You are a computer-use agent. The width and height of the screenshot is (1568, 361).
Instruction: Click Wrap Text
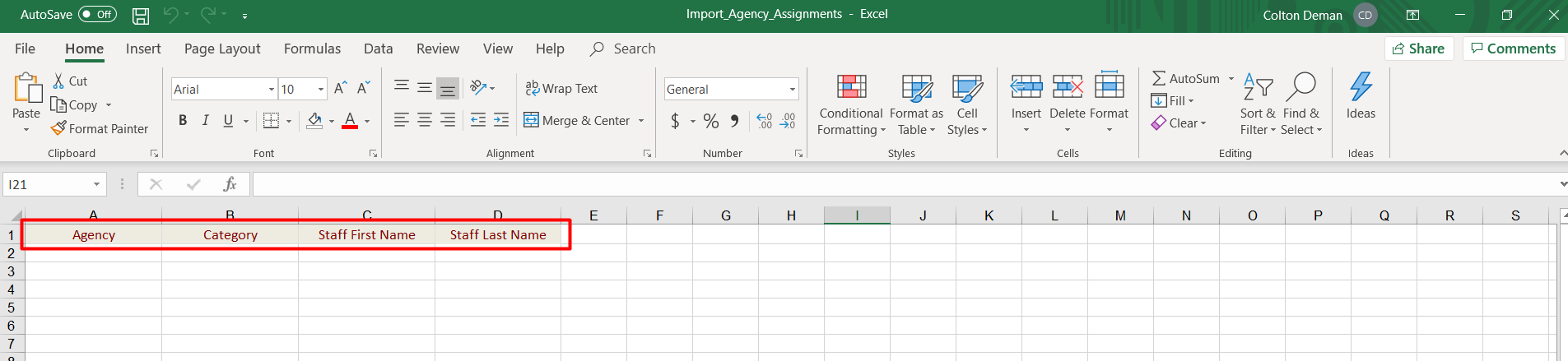pos(561,88)
